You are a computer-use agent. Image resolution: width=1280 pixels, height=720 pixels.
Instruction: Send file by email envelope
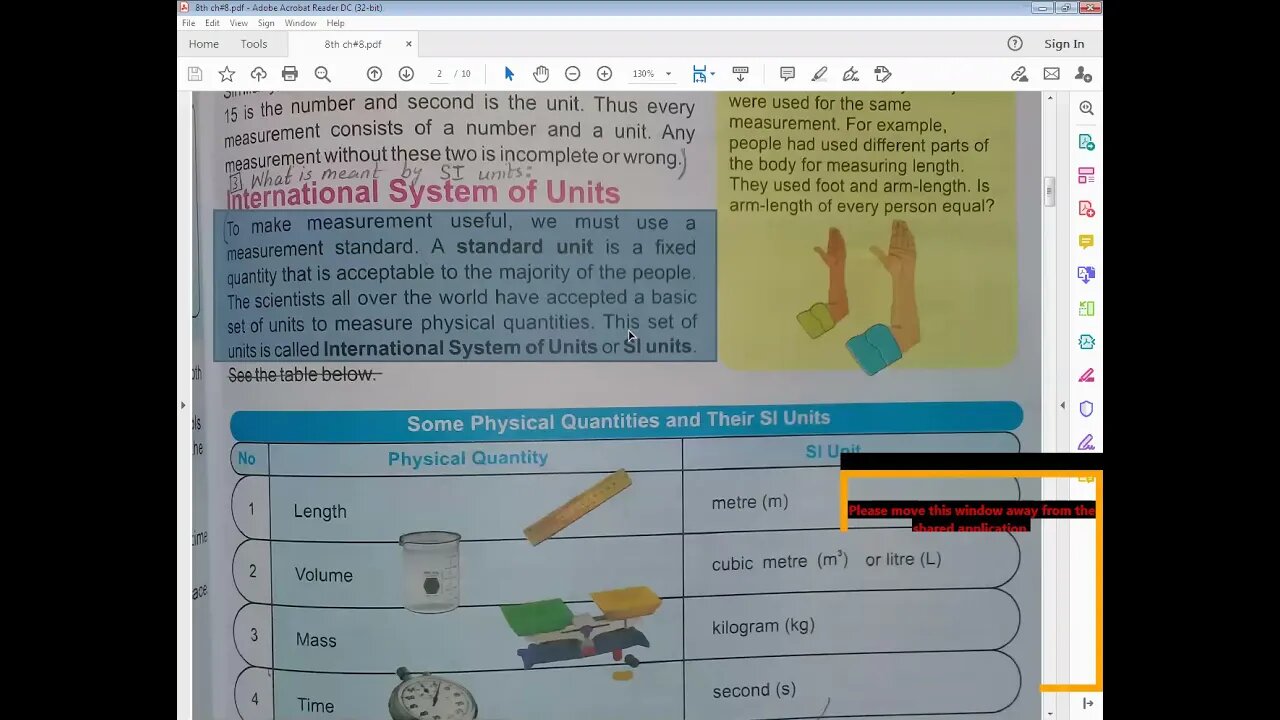tap(1051, 74)
